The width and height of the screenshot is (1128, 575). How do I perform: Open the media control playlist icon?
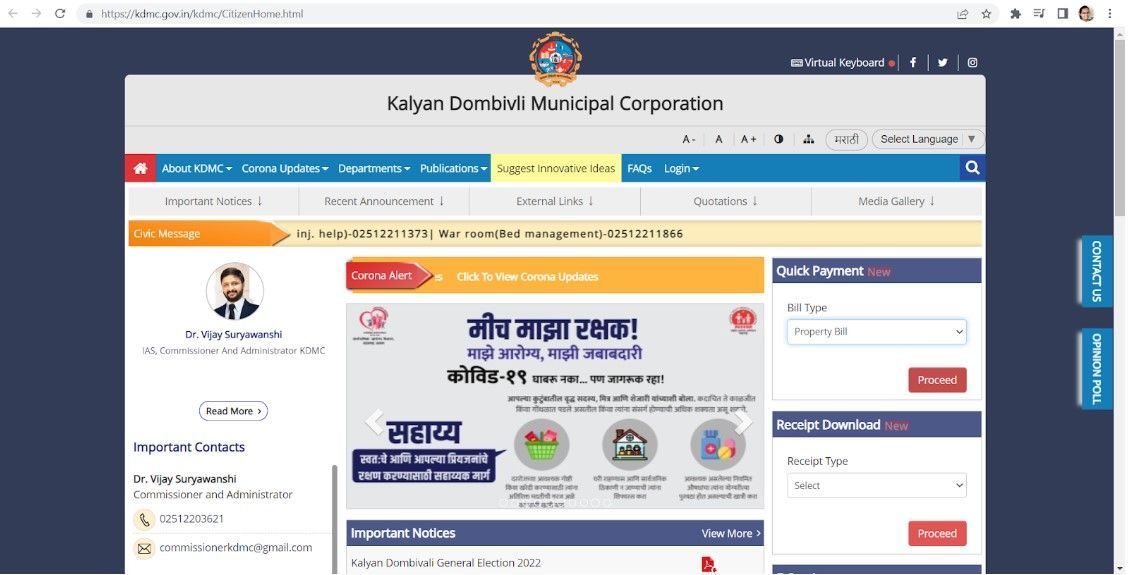1039,14
